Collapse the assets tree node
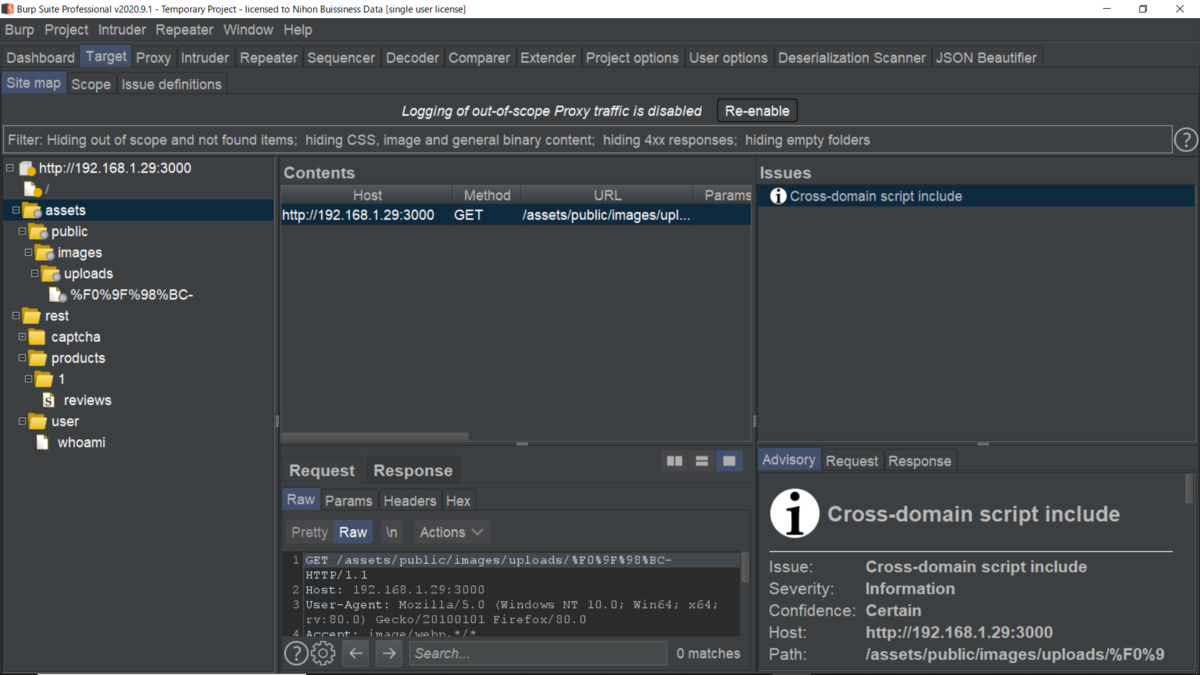The image size is (1200, 675). (16, 210)
